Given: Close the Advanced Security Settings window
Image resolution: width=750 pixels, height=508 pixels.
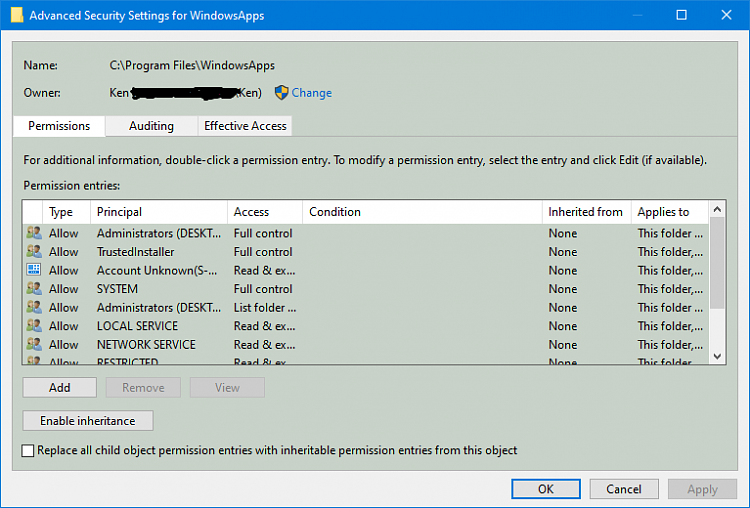Looking at the screenshot, I should (x=727, y=15).
